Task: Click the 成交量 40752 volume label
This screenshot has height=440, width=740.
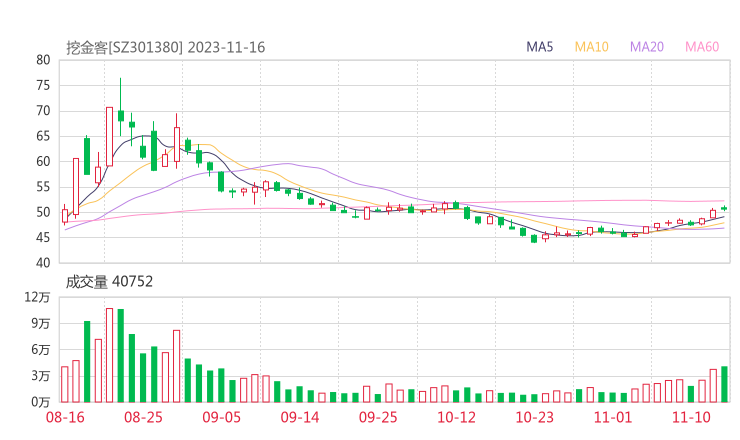Action: tap(109, 282)
